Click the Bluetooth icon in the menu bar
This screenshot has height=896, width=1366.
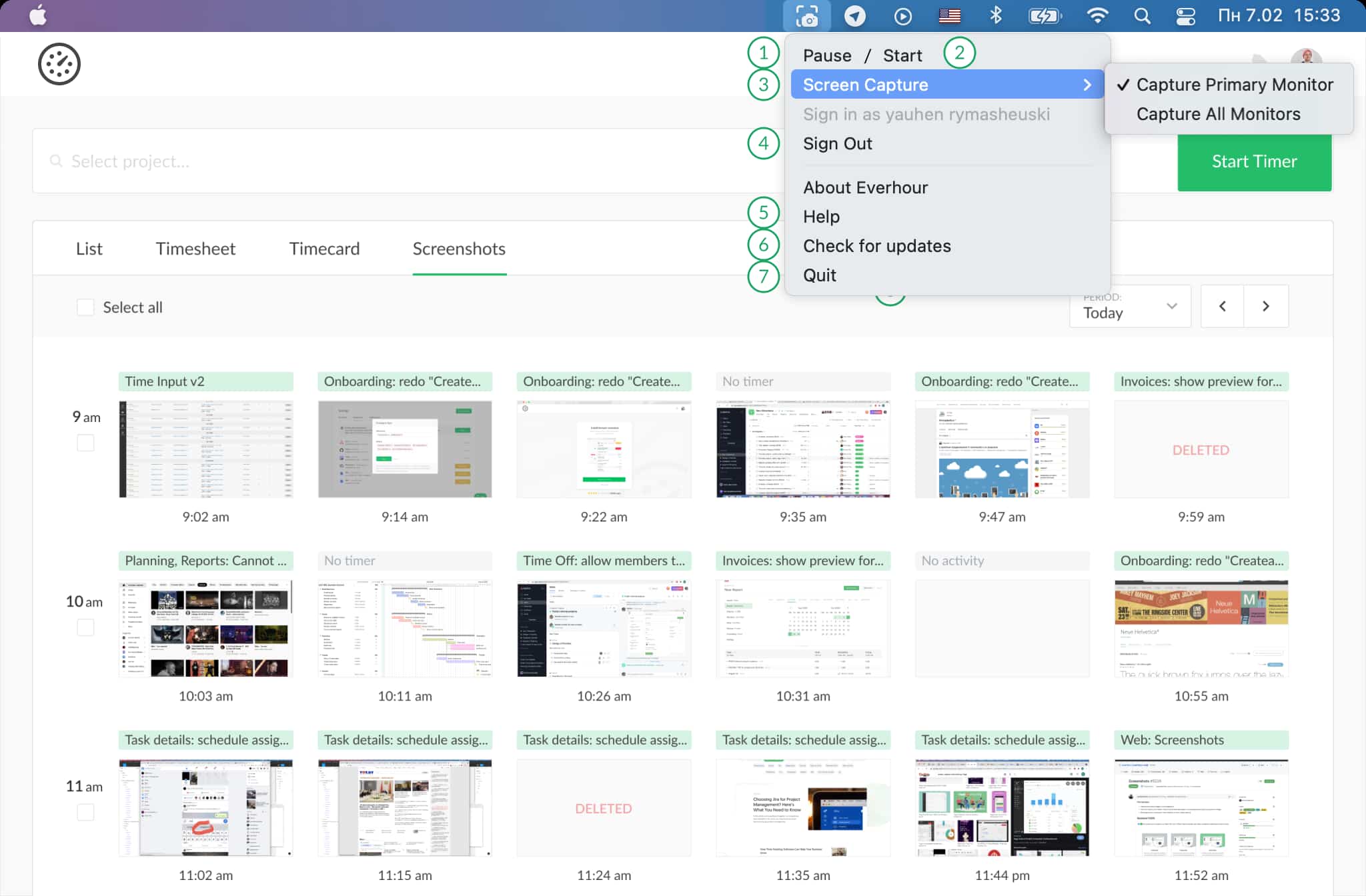point(996,15)
